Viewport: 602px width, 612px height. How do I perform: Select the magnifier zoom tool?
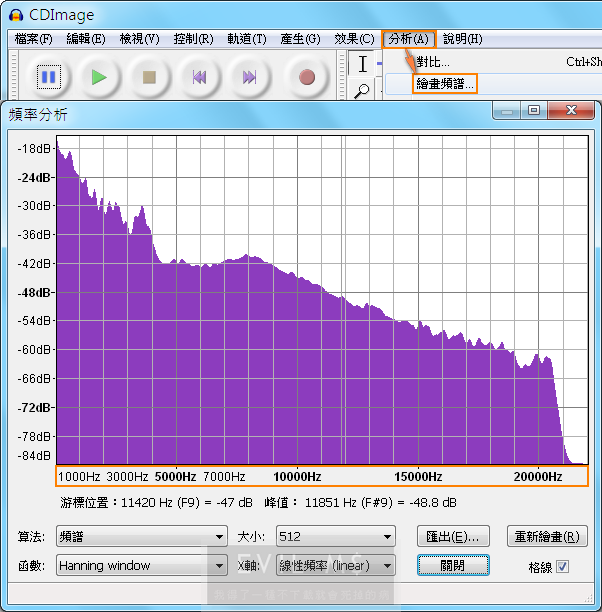[363, 90]
